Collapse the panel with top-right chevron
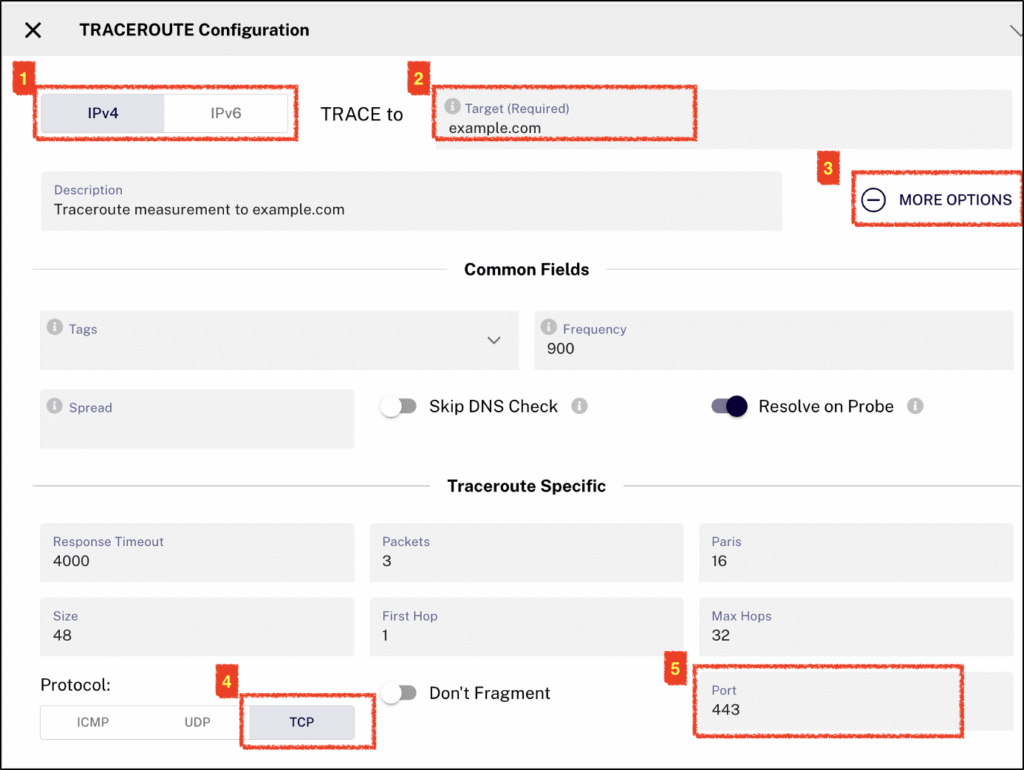Viewport: 1024px width, 770px height. 1014,30
